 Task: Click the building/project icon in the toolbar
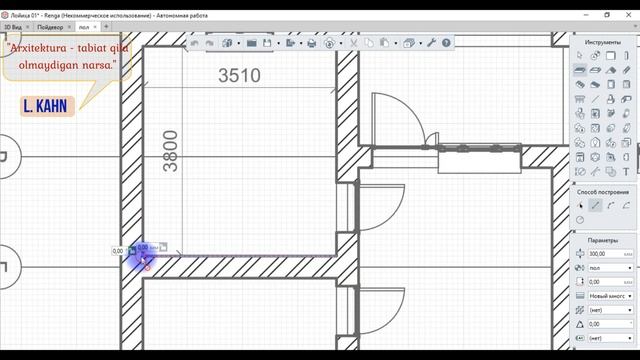tap(227, 43)
